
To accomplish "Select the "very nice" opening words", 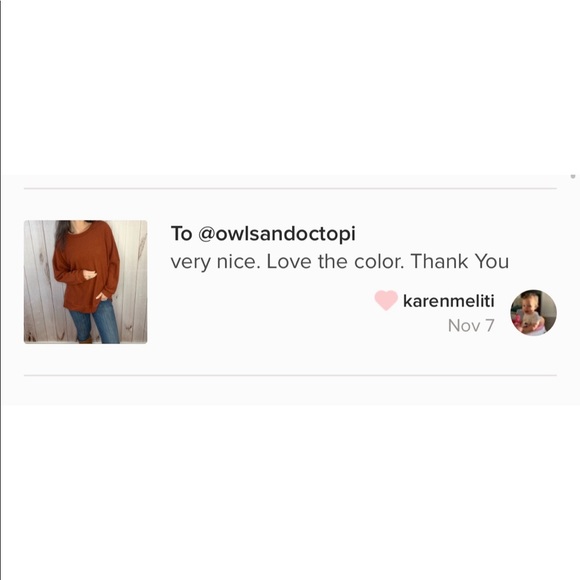I will [x=213, y=262].
